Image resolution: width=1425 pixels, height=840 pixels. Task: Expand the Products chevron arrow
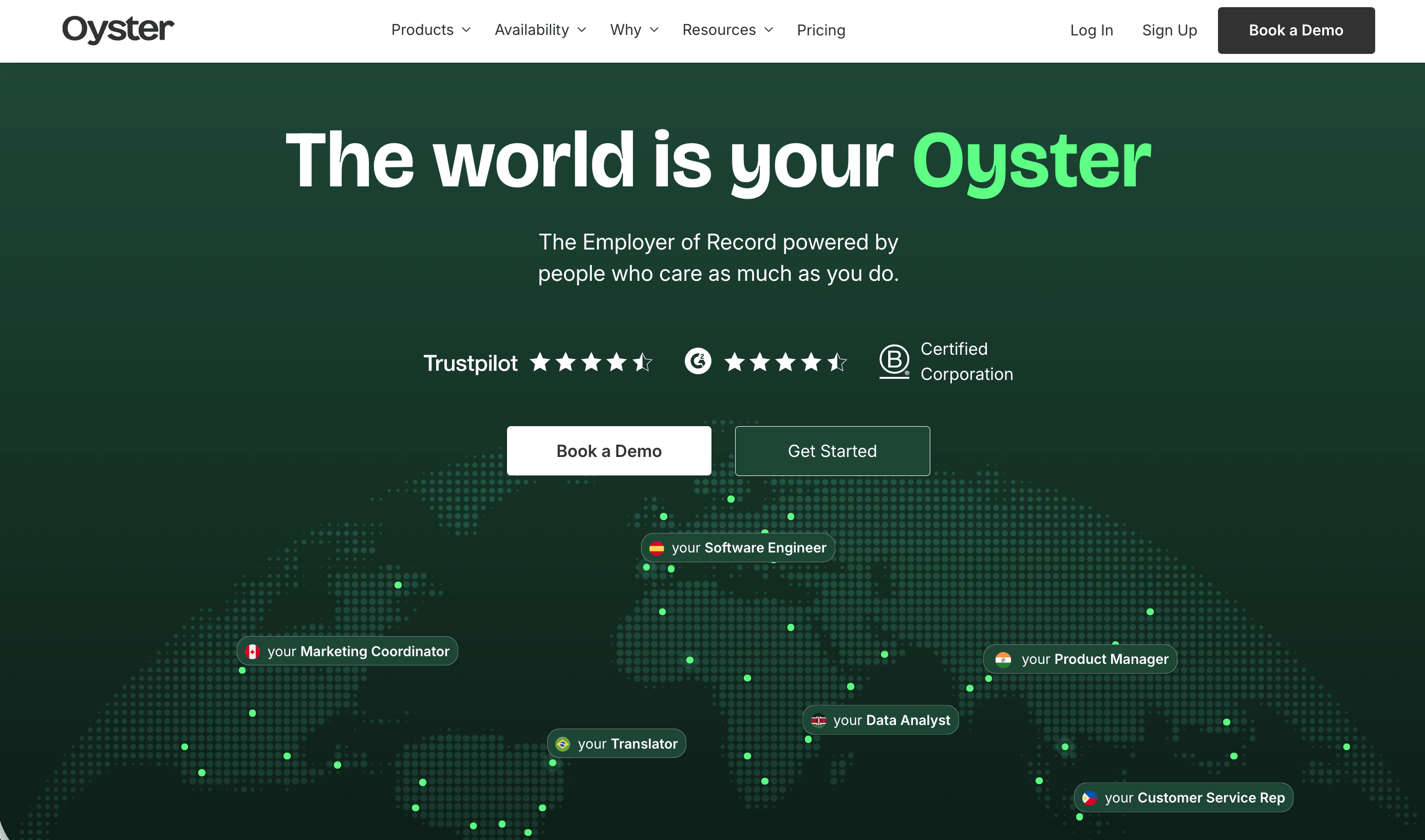click(x=466, y=30)
